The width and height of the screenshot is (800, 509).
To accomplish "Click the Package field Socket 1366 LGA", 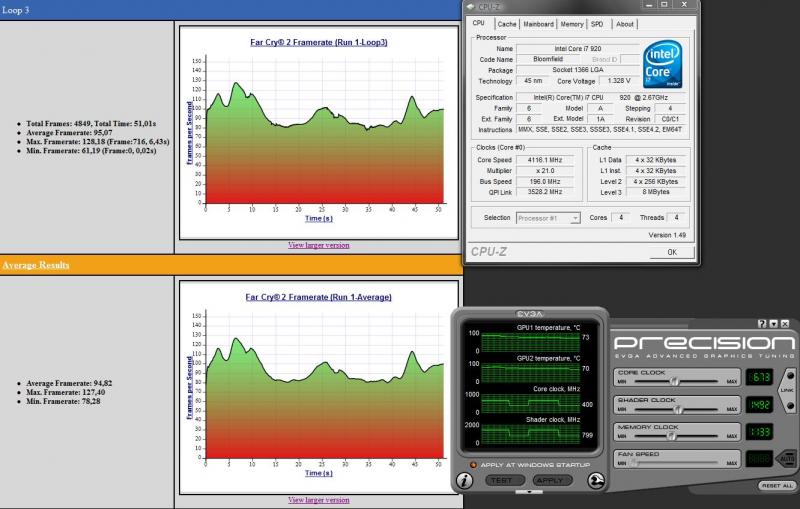I will point(578,70).
